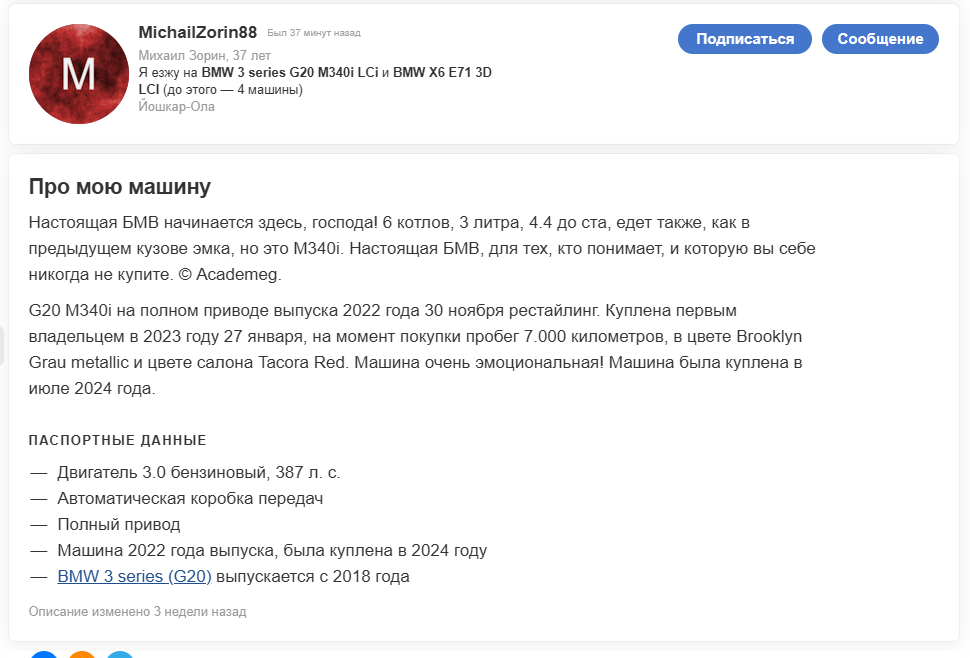Click the orange round share icon

point(82,655)
